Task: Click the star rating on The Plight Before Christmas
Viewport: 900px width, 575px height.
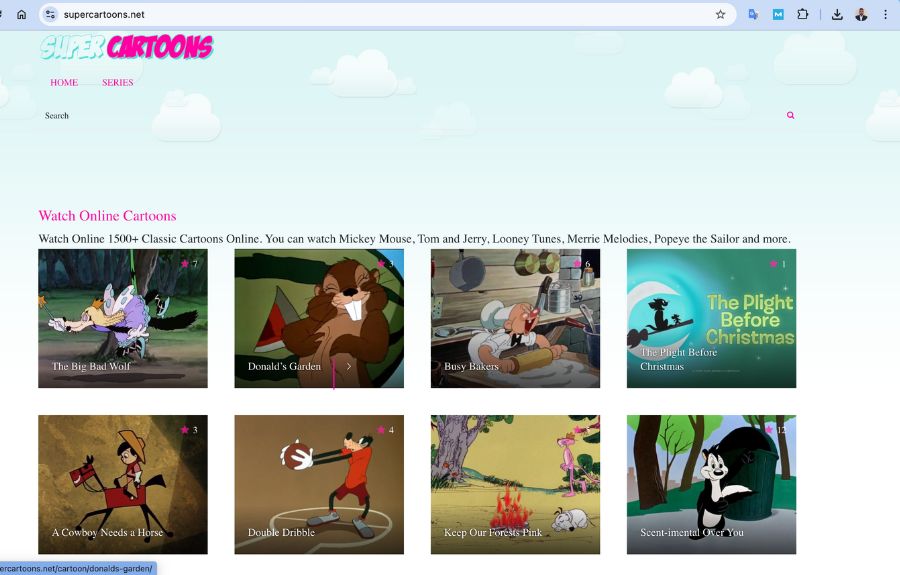Action: (778, 263)
